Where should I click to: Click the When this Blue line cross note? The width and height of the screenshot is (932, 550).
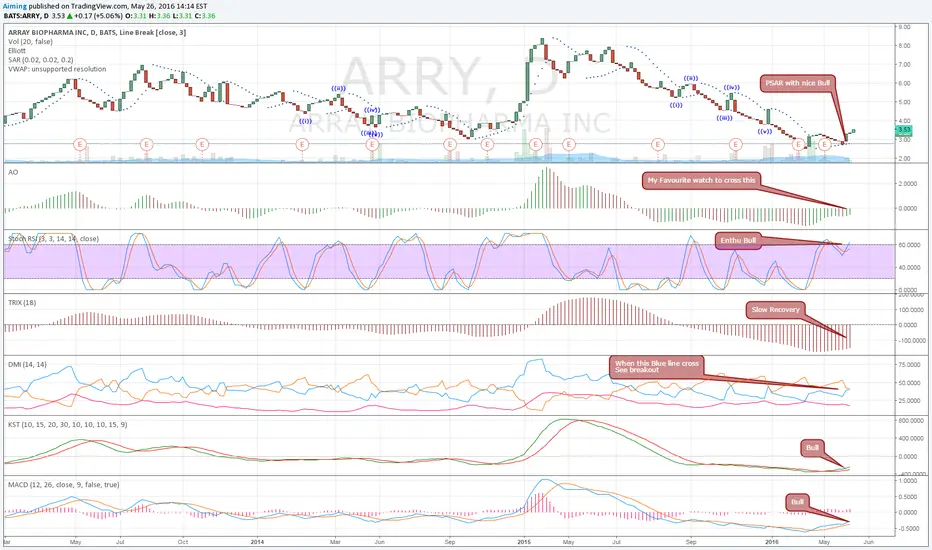click(x=657, y=366)
